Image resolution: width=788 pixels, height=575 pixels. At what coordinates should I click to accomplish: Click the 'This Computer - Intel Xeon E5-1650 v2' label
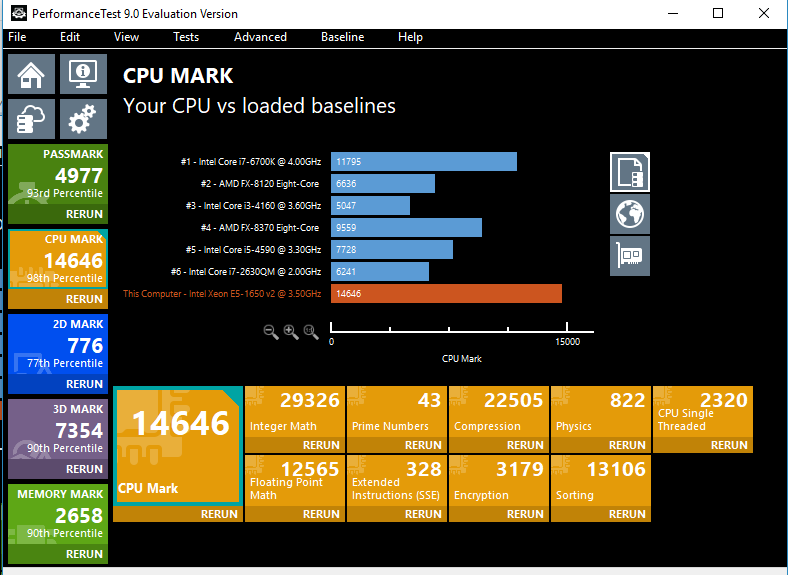tap(222, 294)
